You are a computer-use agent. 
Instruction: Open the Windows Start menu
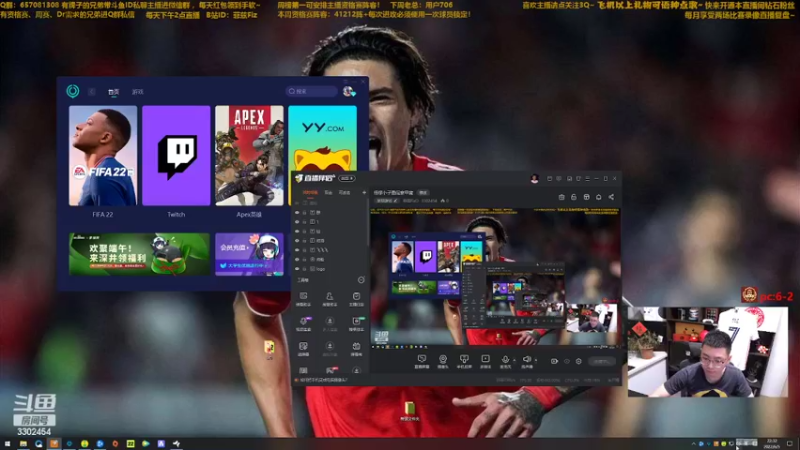pyautogui.click(x=7, y=444)
